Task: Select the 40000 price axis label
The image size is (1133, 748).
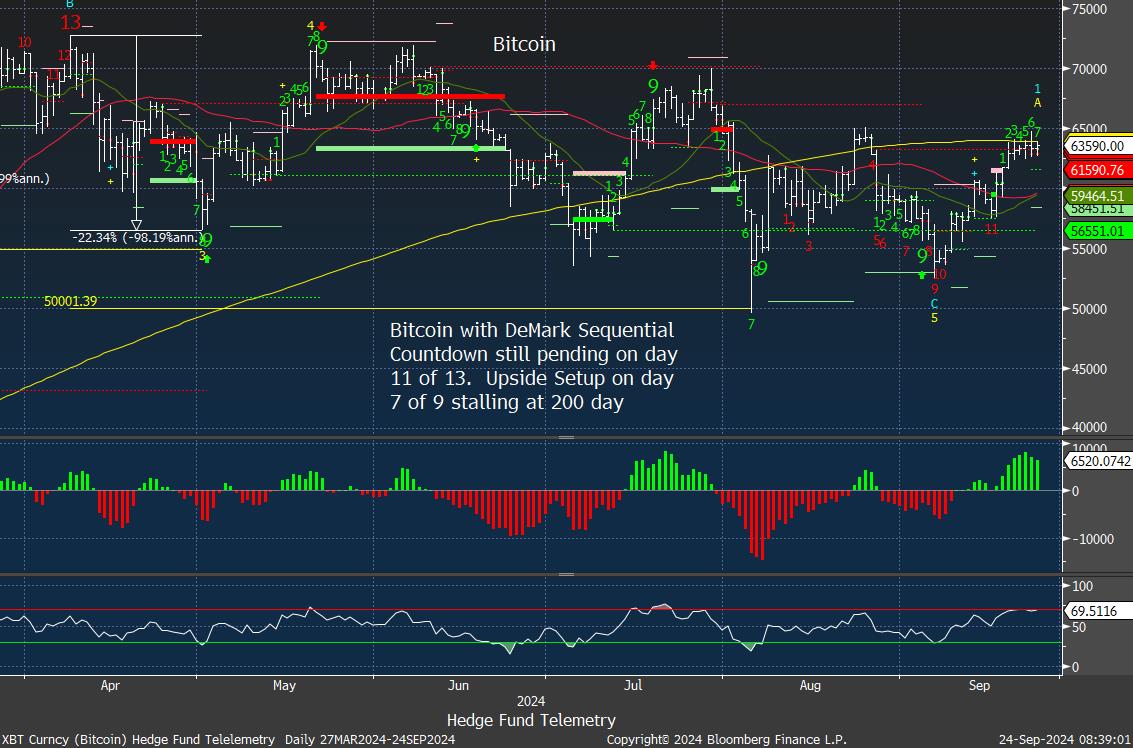Action: [1088, 428]
